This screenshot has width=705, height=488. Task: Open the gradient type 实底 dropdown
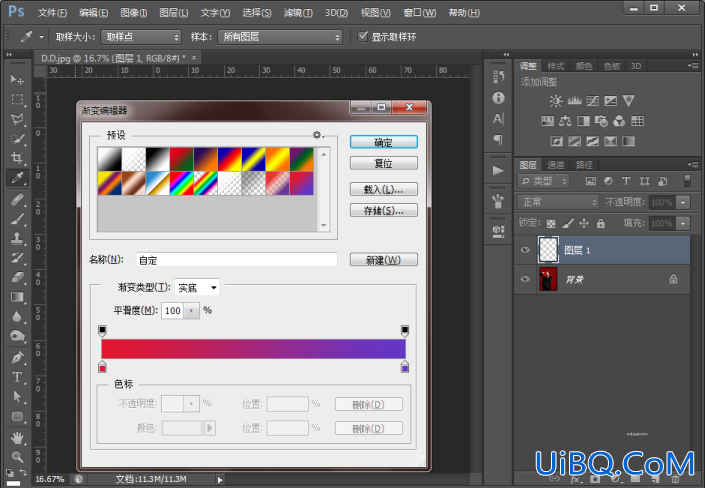coord(197,287)
